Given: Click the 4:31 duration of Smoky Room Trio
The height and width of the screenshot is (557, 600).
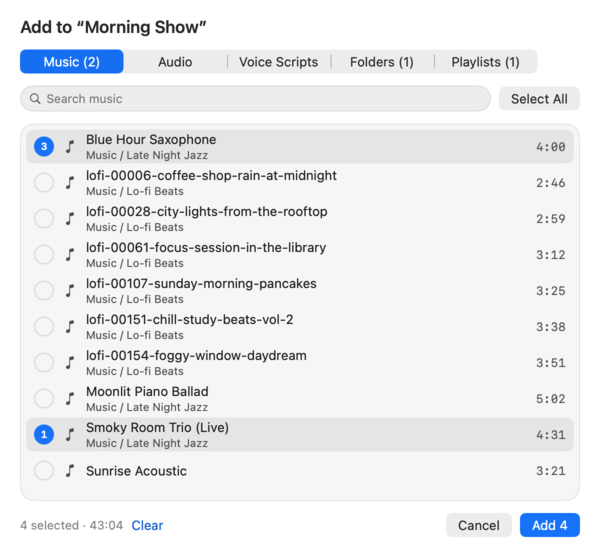Looking at the screenshot, I should tap(550, 434).
